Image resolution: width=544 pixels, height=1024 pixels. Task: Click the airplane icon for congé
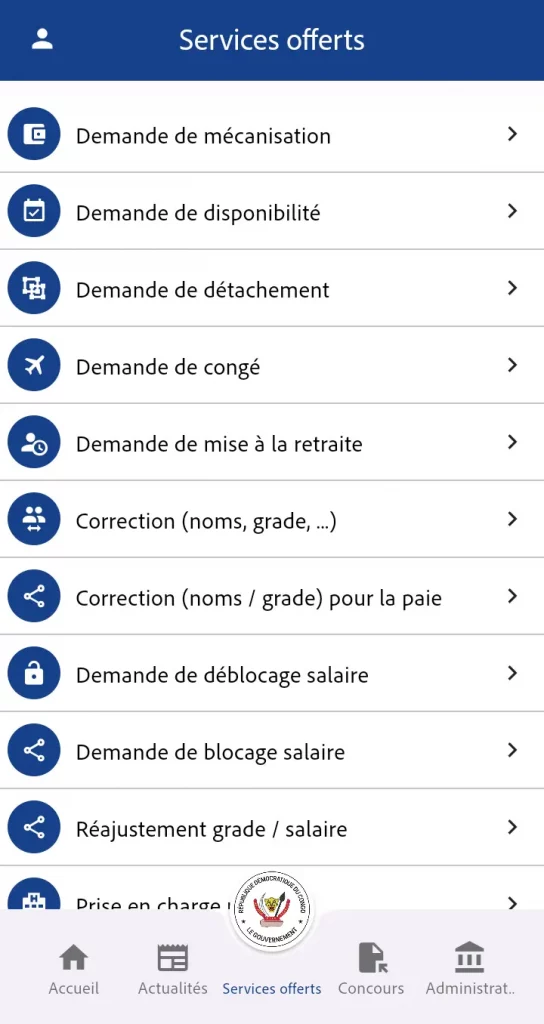(x=34, y=365)
